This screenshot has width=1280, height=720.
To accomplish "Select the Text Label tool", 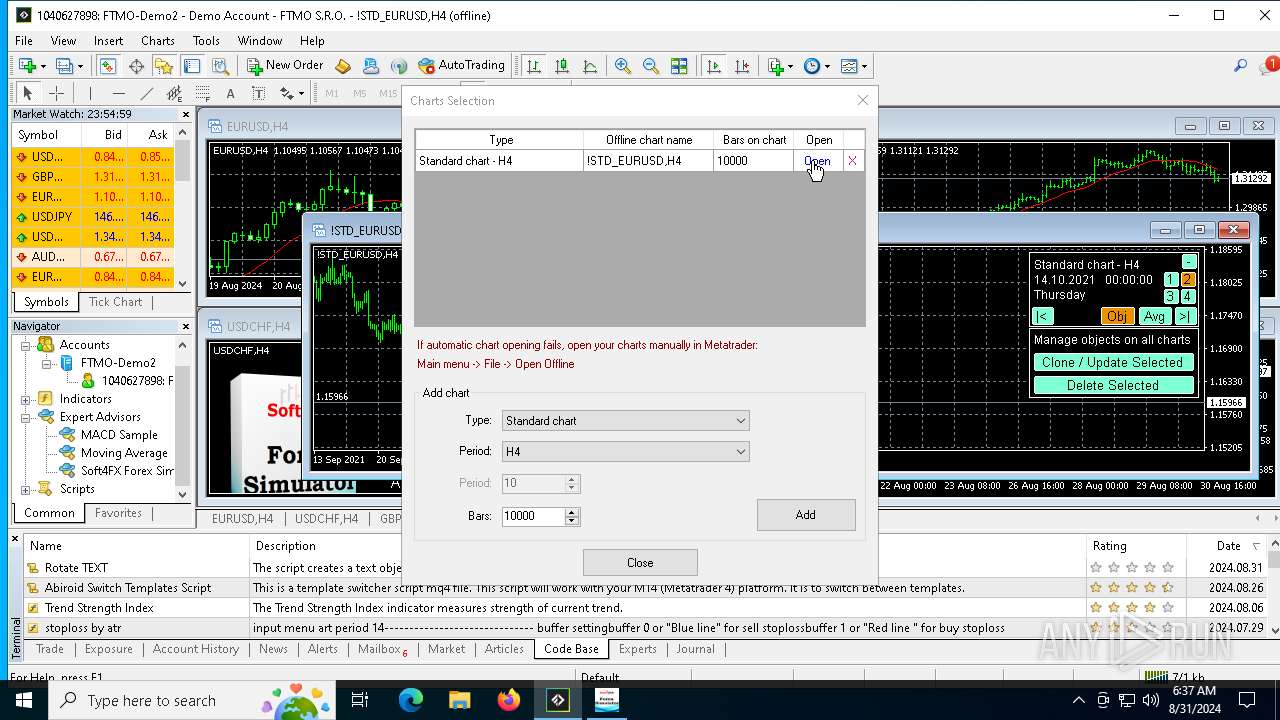I will 258,93.
